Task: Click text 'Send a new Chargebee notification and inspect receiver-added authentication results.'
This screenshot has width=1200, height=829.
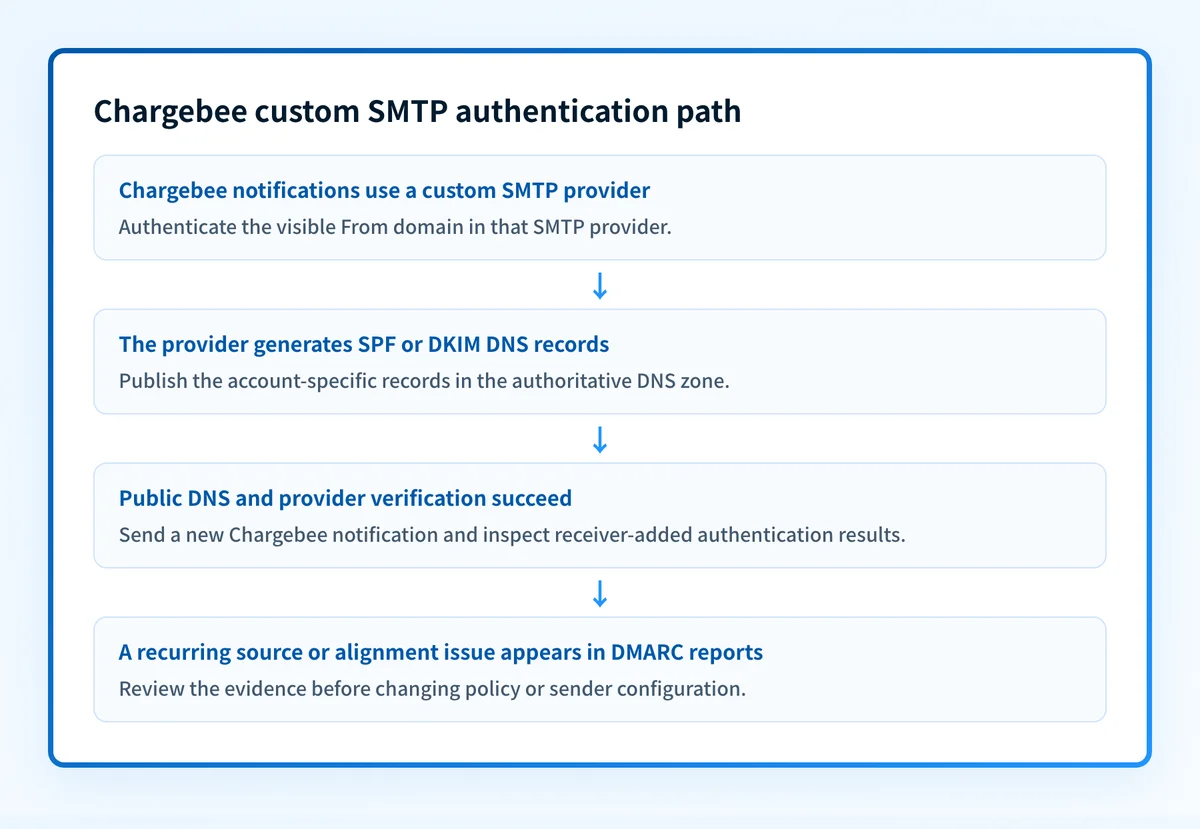Action: point(512,534)
